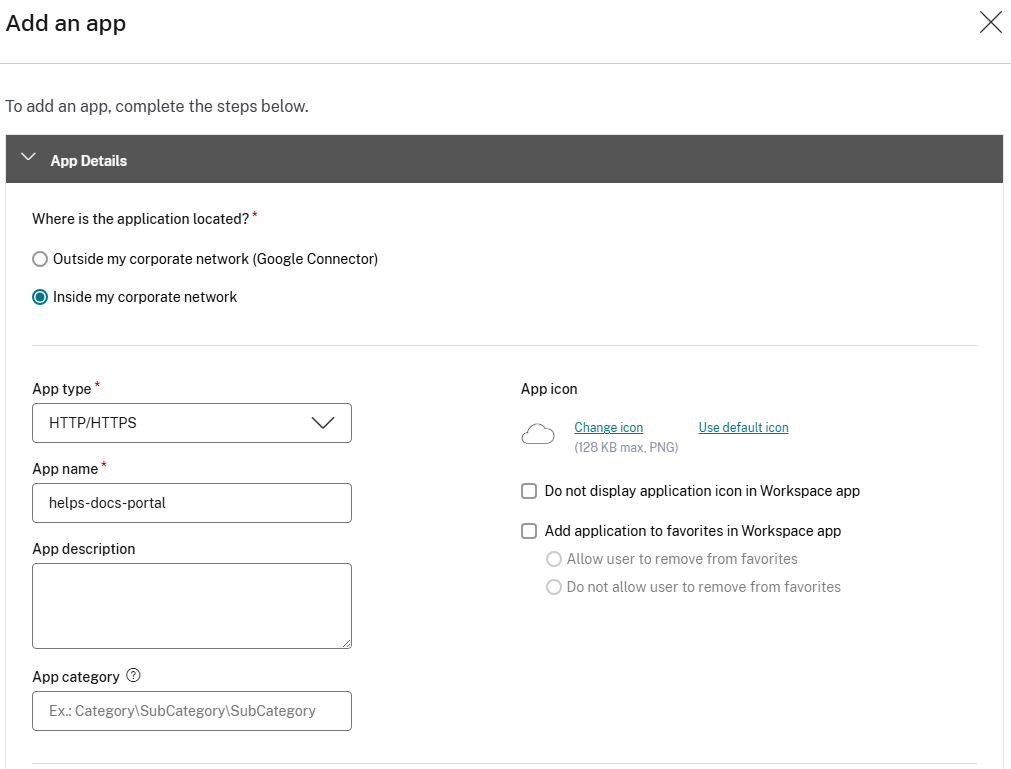Click the Where is the application located label

pos(140,218)
